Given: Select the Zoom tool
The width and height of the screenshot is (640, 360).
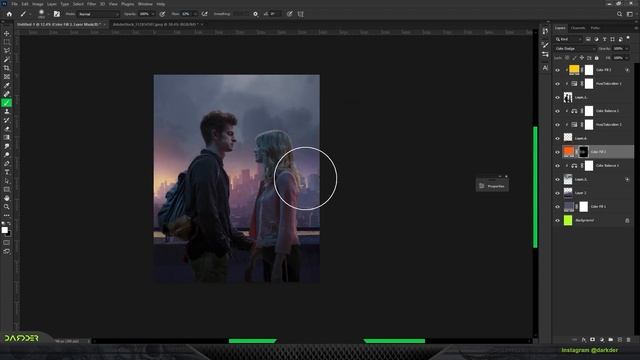Looking at the screenshot, I should pos(7,207).
